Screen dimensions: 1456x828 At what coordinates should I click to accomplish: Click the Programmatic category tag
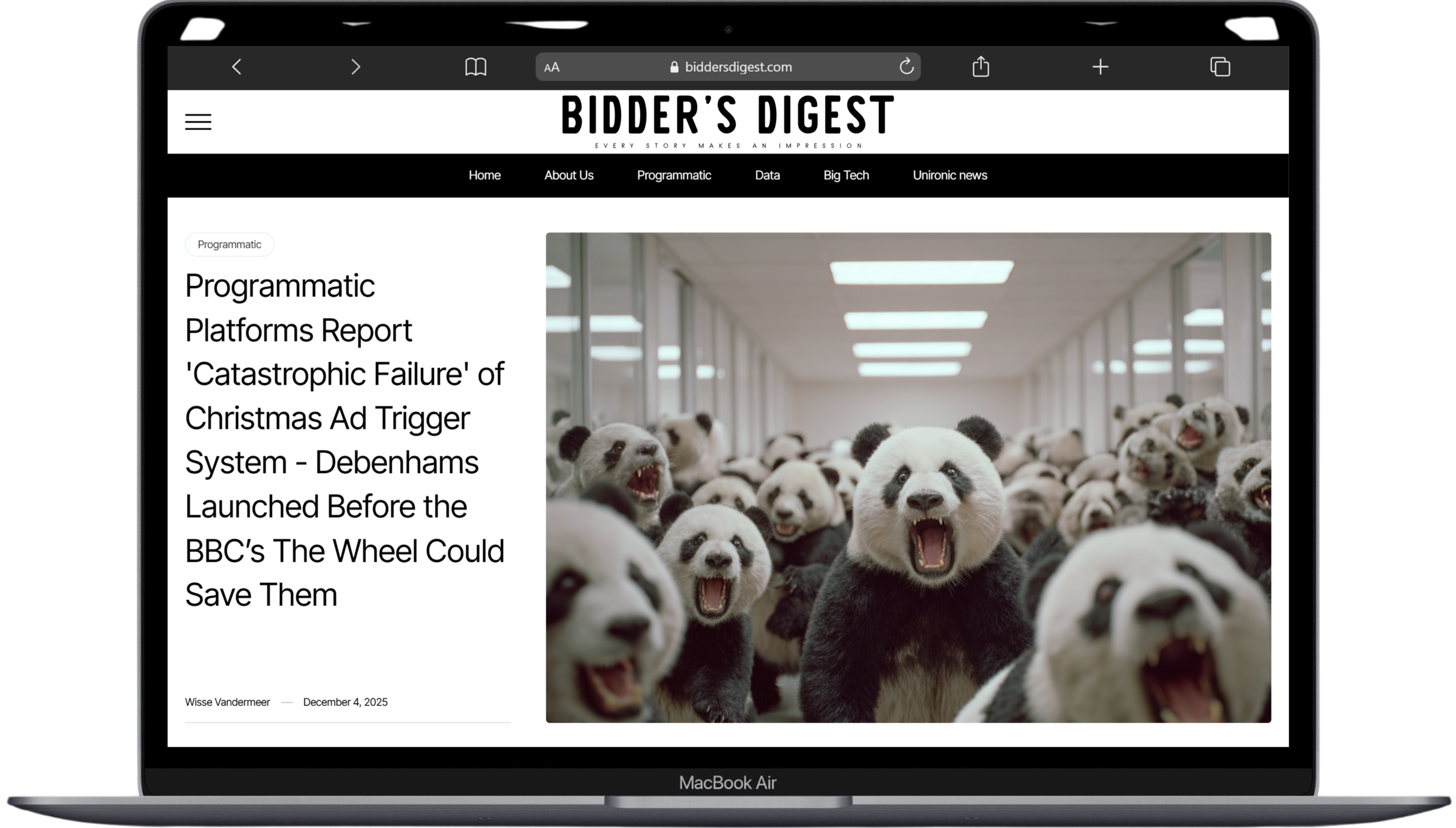point(229,244)
